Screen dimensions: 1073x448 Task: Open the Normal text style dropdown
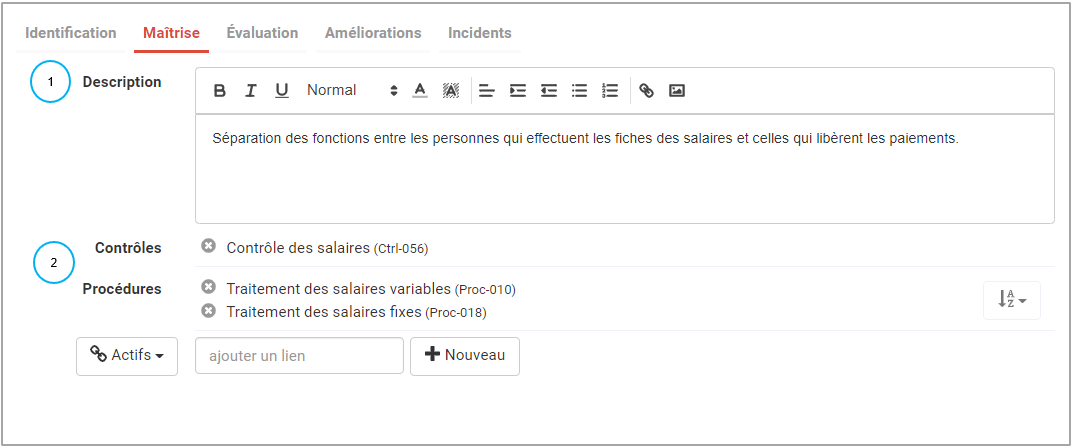[x=351, y=91]
